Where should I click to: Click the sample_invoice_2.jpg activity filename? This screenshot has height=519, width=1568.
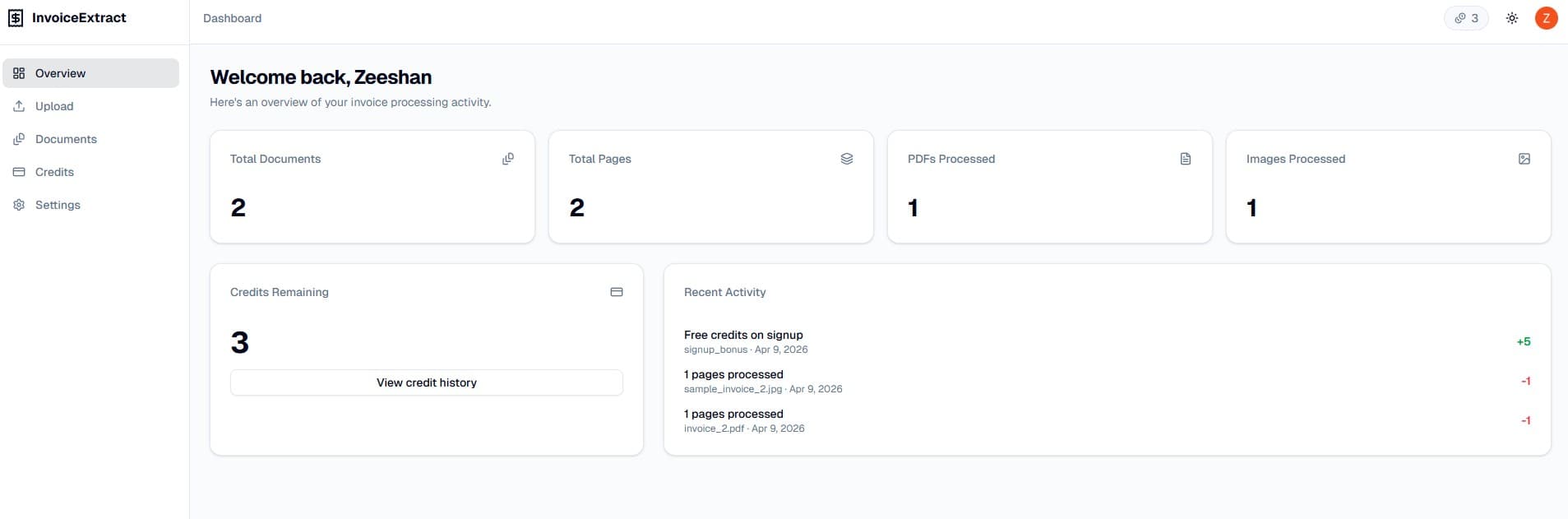[733, 389]
